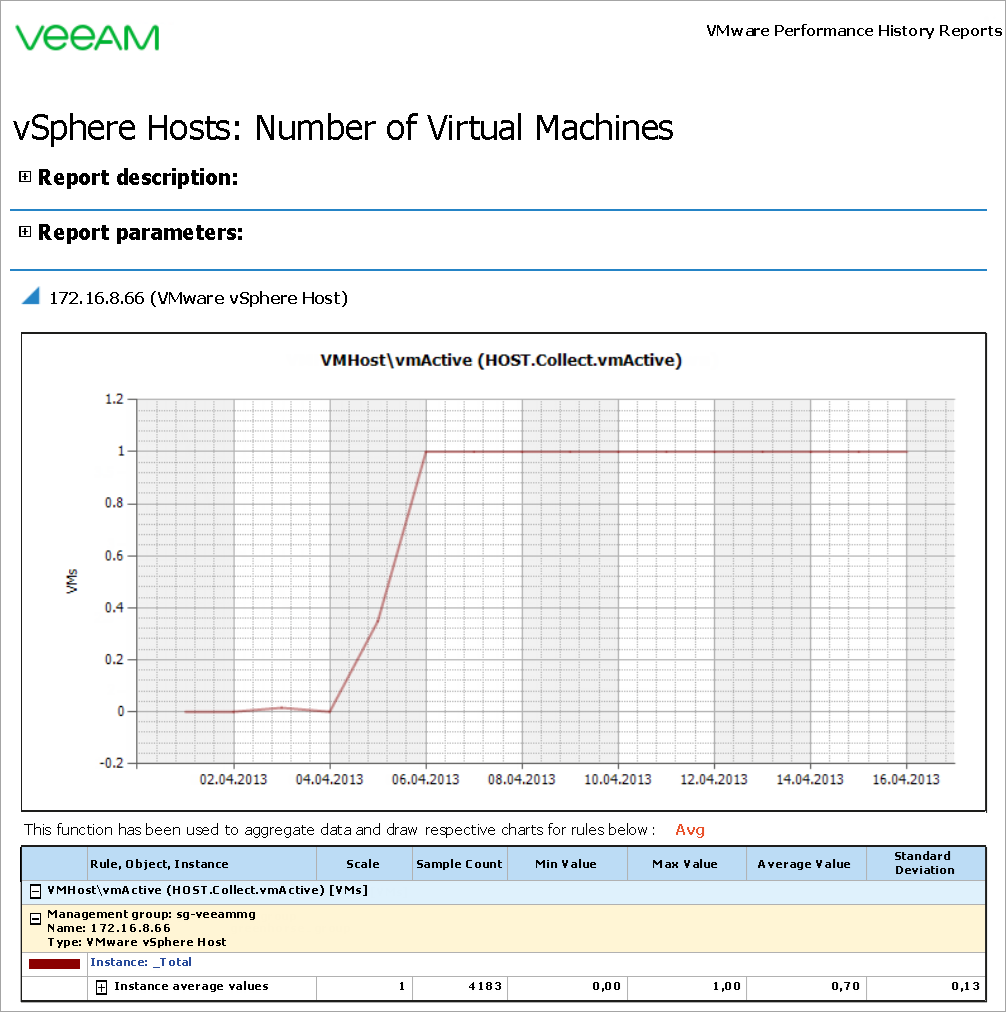
Task: Click the vSphere Hosts: Number of Virtual Machines title
Action: (343, 127)
